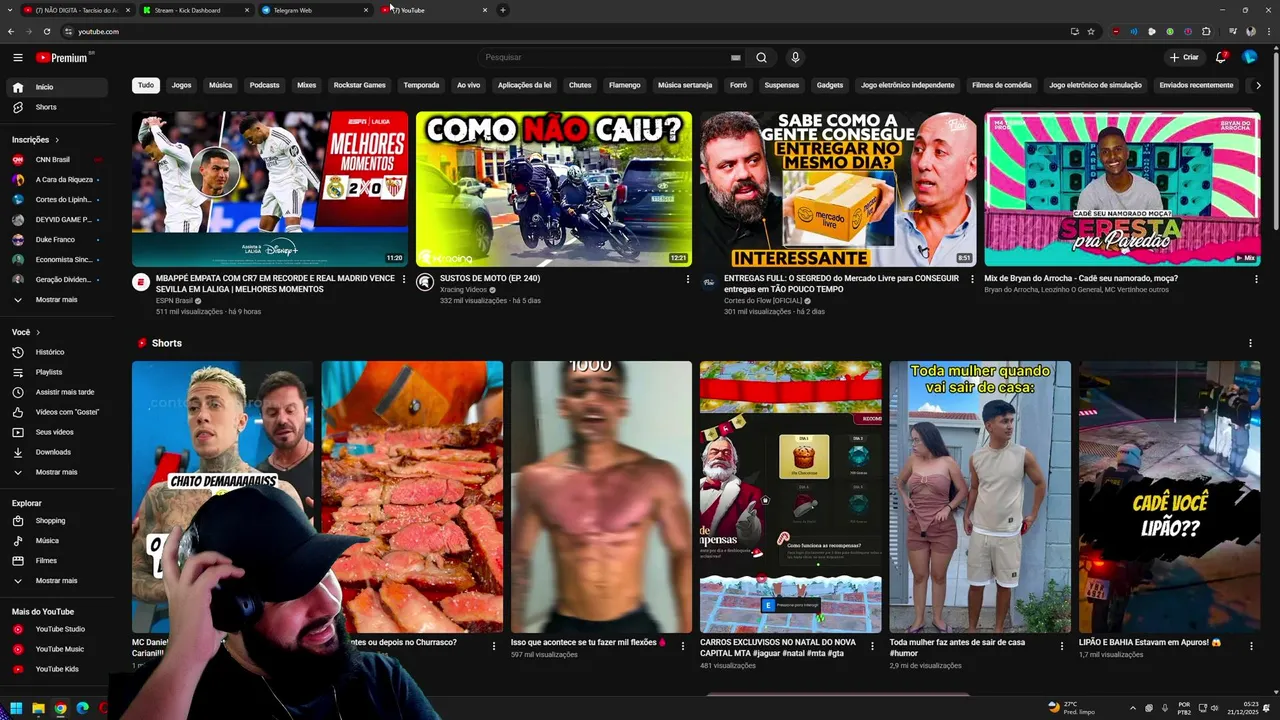The width and height of the screenshot is (1280, 720).
Task: Expand Mostrar mais under Explorar
Action: tap(59, 581)
